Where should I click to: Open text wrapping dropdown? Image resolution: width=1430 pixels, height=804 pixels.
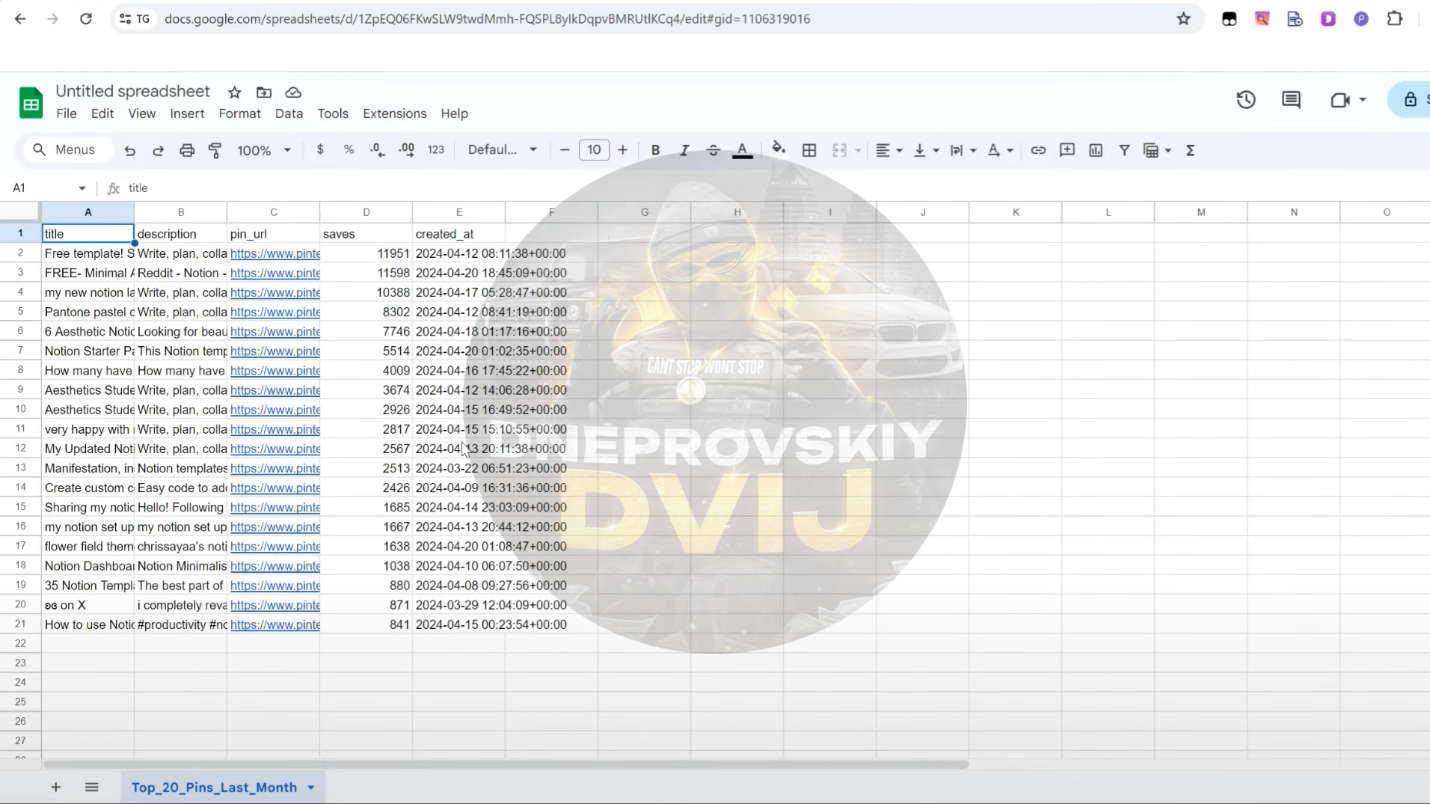963,150
